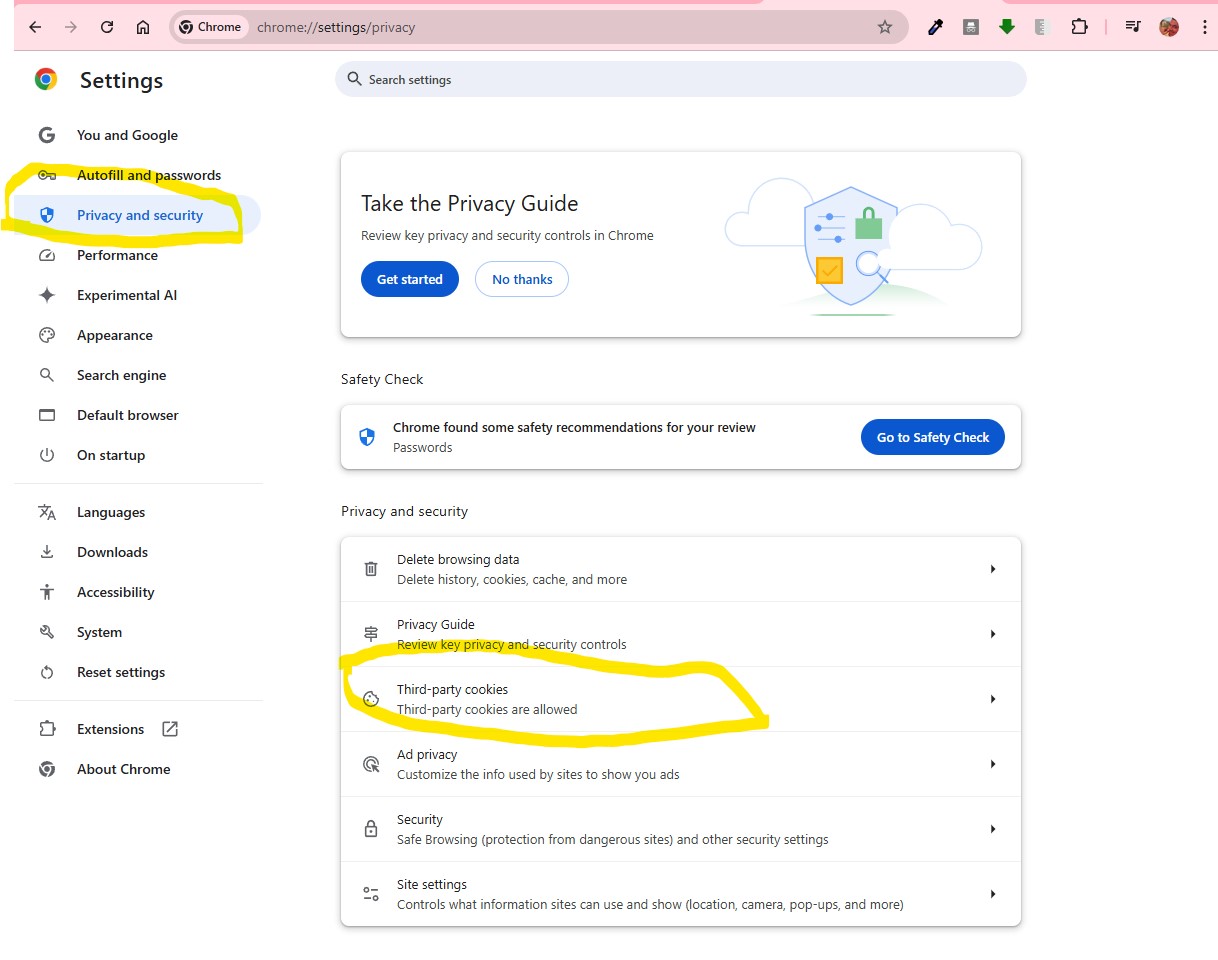Click the signpost icon for Privacy Guide
The height and width of the screenshot is (960, 1218).
click(x=371, y=634)
